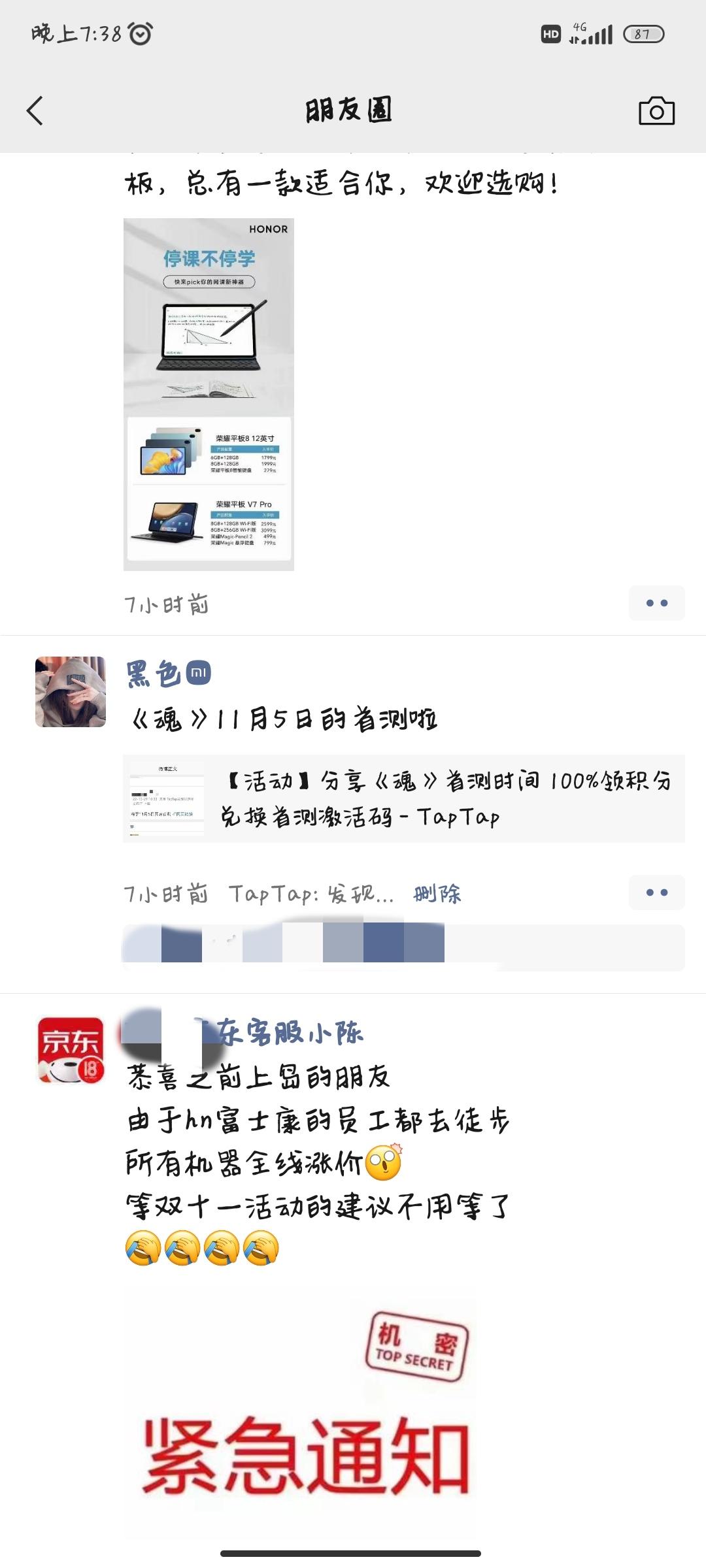Open the JD (京东) avatar

(71, 1050)
